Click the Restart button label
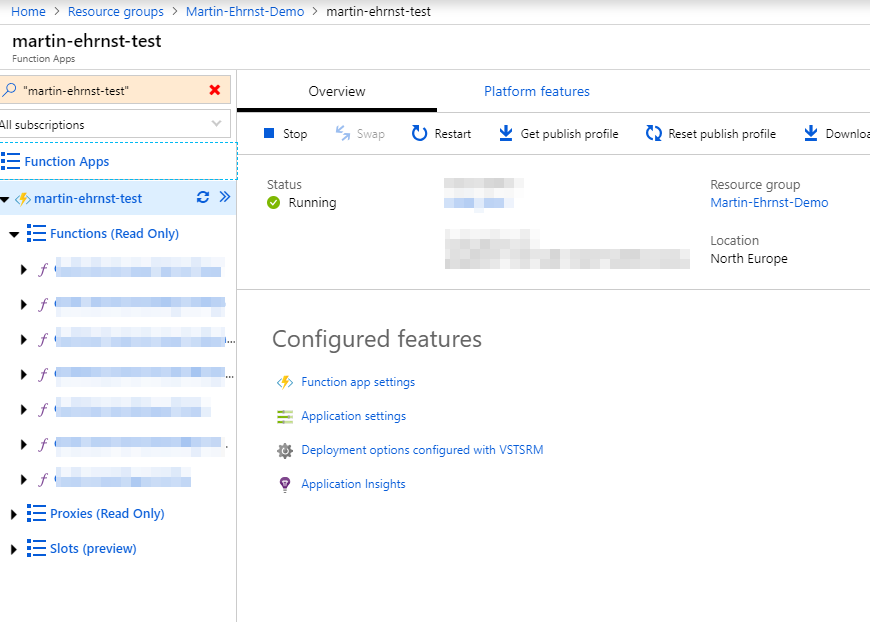 click(453, 134)
